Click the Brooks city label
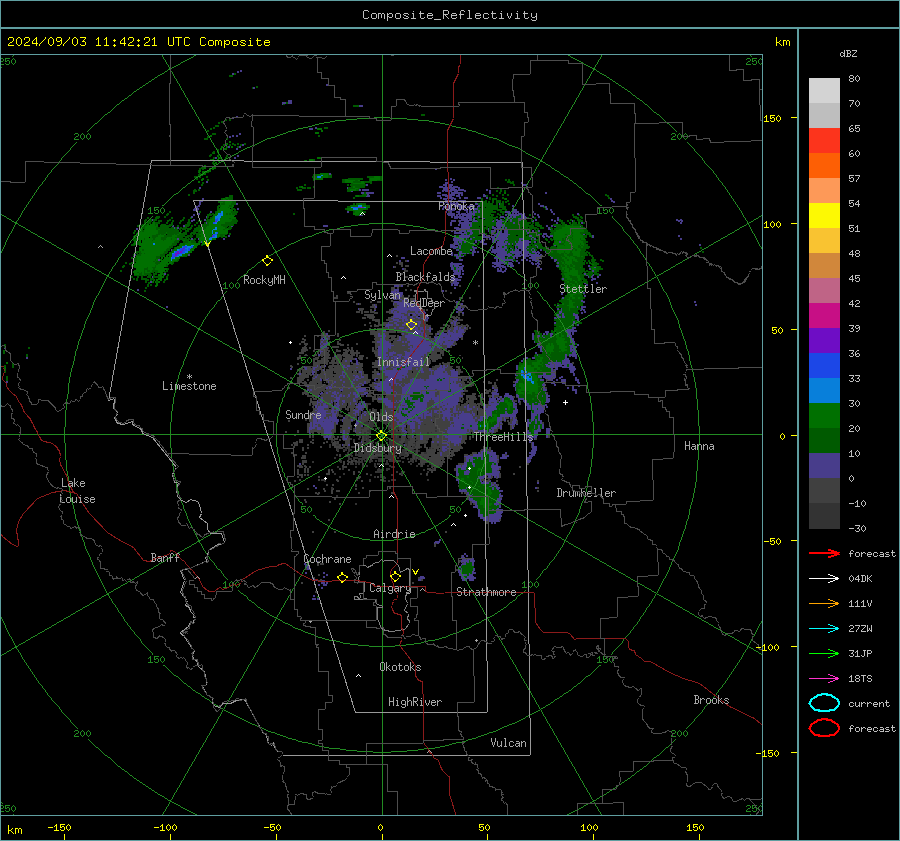 point(711,700)
